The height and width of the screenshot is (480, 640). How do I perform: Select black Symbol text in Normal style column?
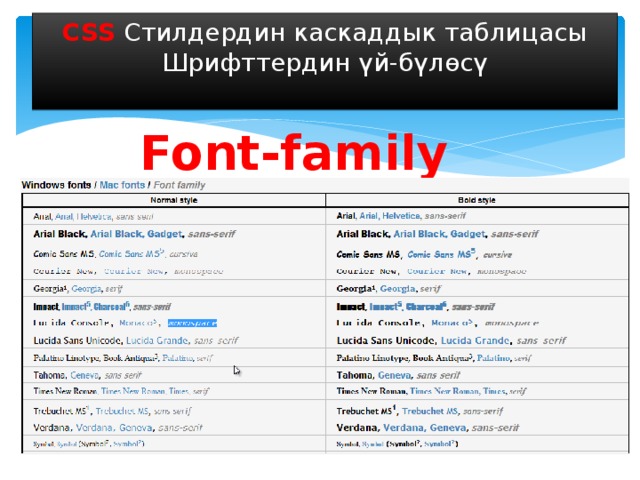pos(44,444)
